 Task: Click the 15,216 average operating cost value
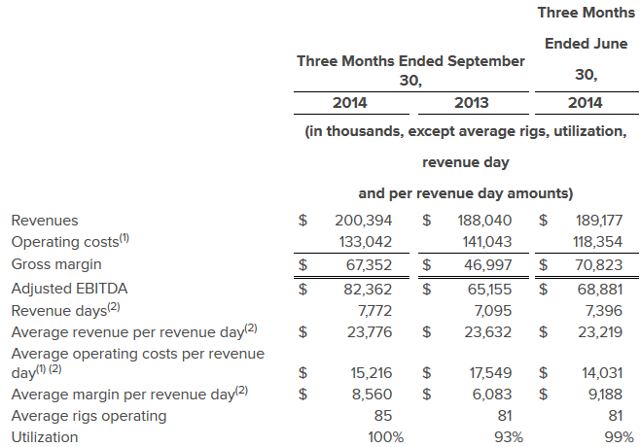[x=371, y=373]
